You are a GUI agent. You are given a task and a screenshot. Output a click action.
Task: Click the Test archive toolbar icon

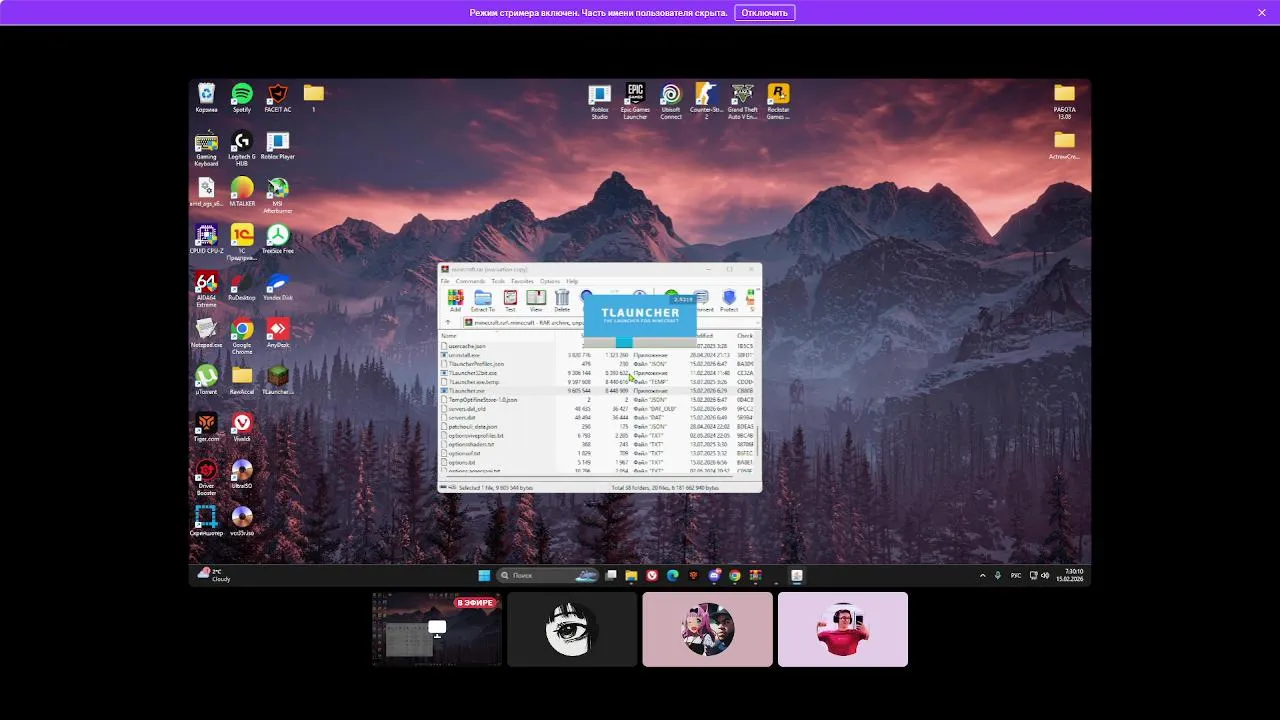(x=510, y=300)
